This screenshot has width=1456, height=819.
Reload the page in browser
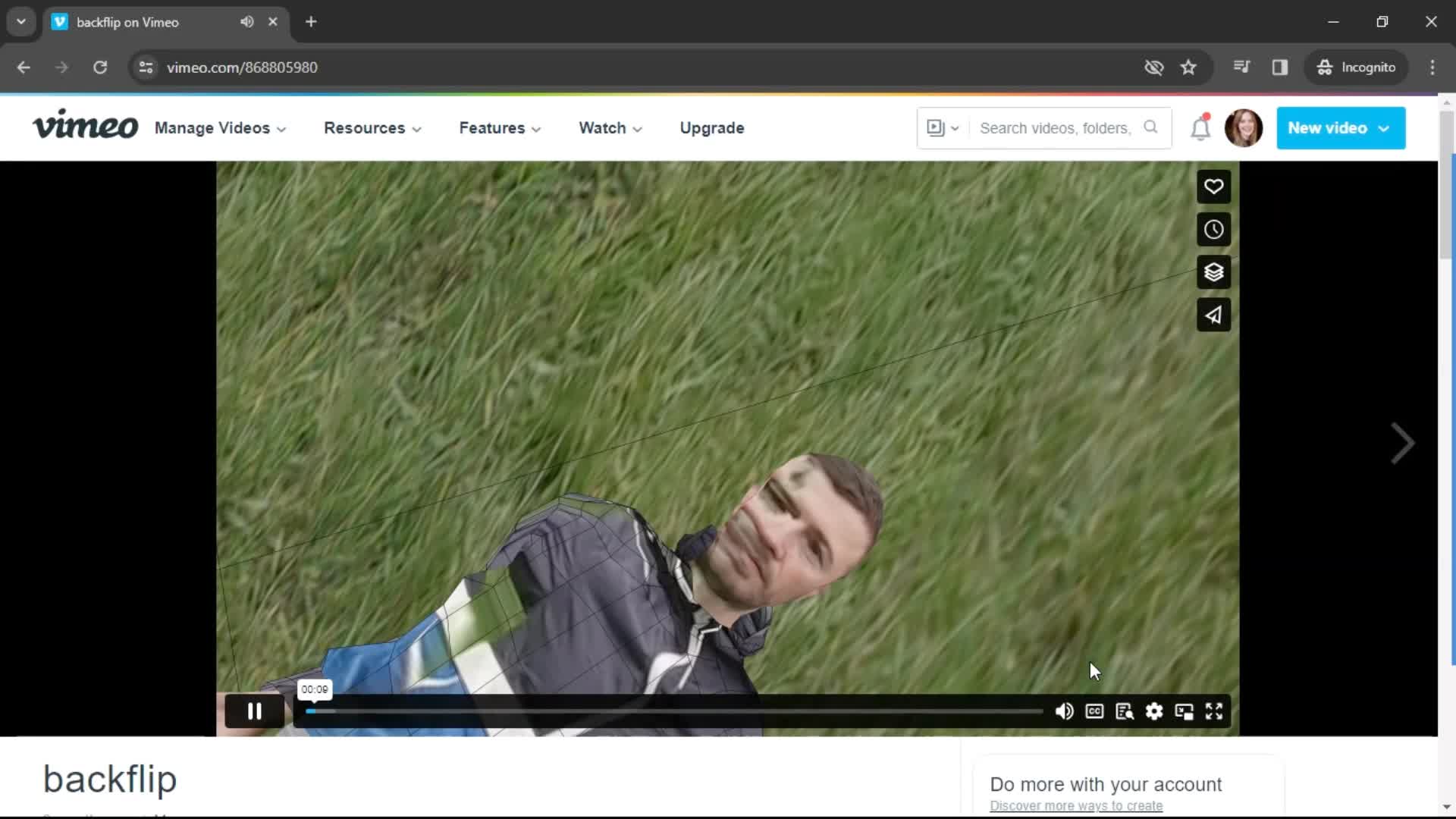click(100, 67)
